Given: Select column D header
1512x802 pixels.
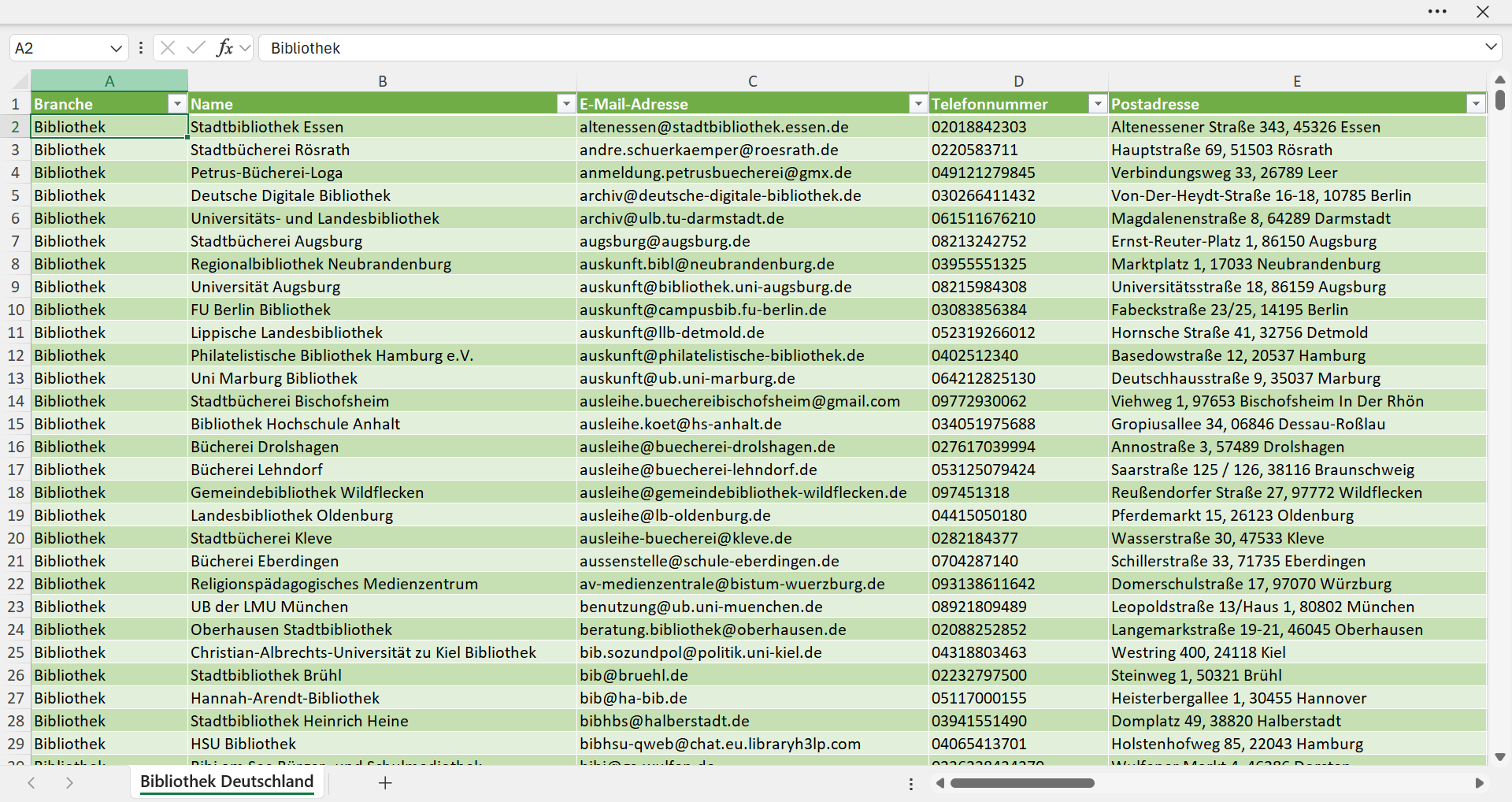Looking at the screenshot, I should (x=1019, y=80).
